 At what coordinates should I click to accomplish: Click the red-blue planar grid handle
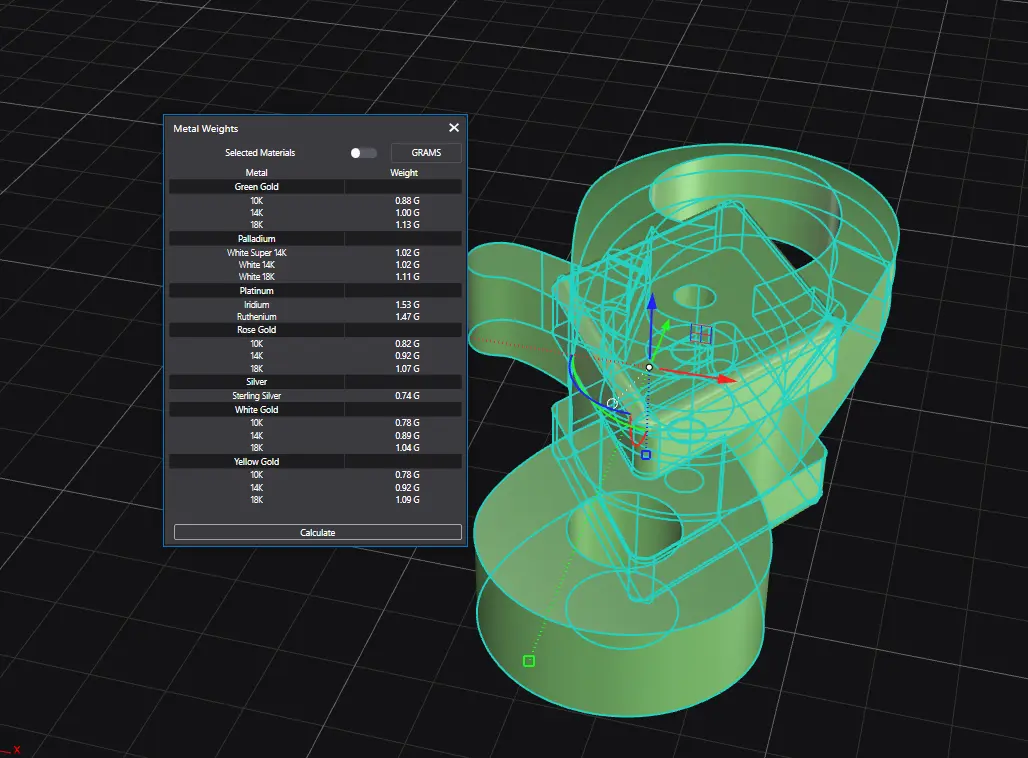click(701, 333)
